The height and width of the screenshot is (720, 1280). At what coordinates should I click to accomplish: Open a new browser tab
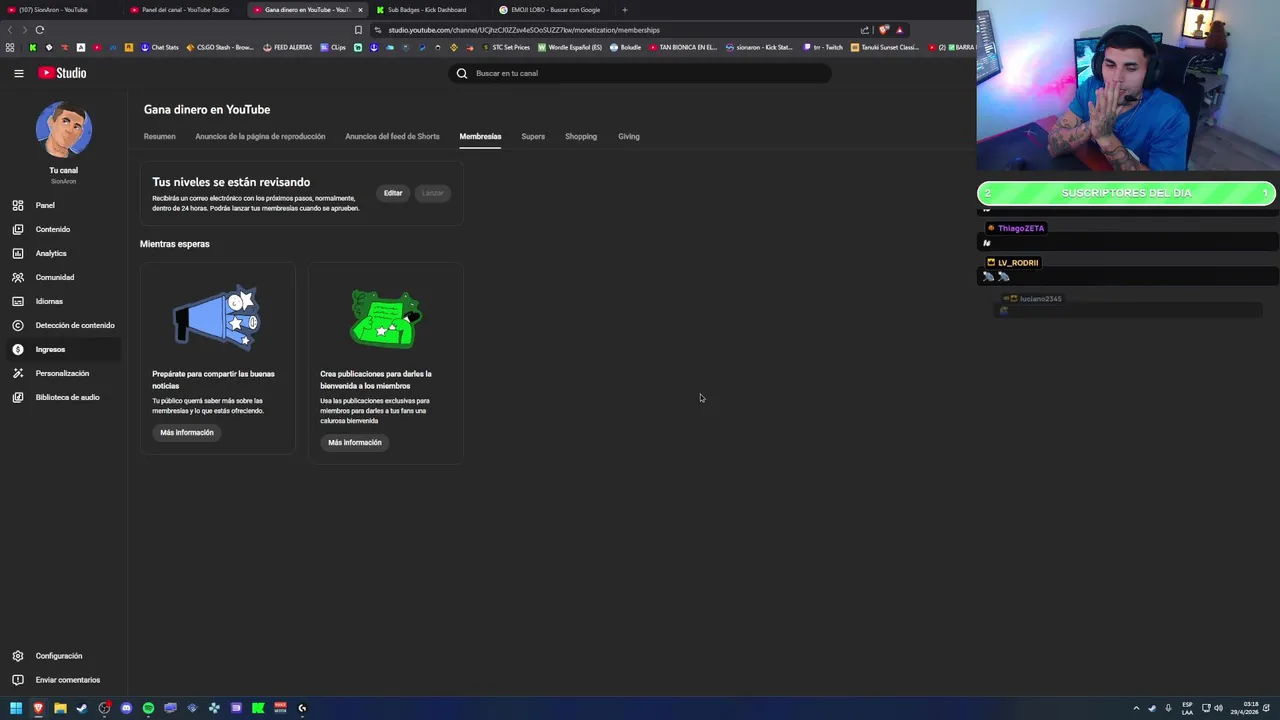625,10
